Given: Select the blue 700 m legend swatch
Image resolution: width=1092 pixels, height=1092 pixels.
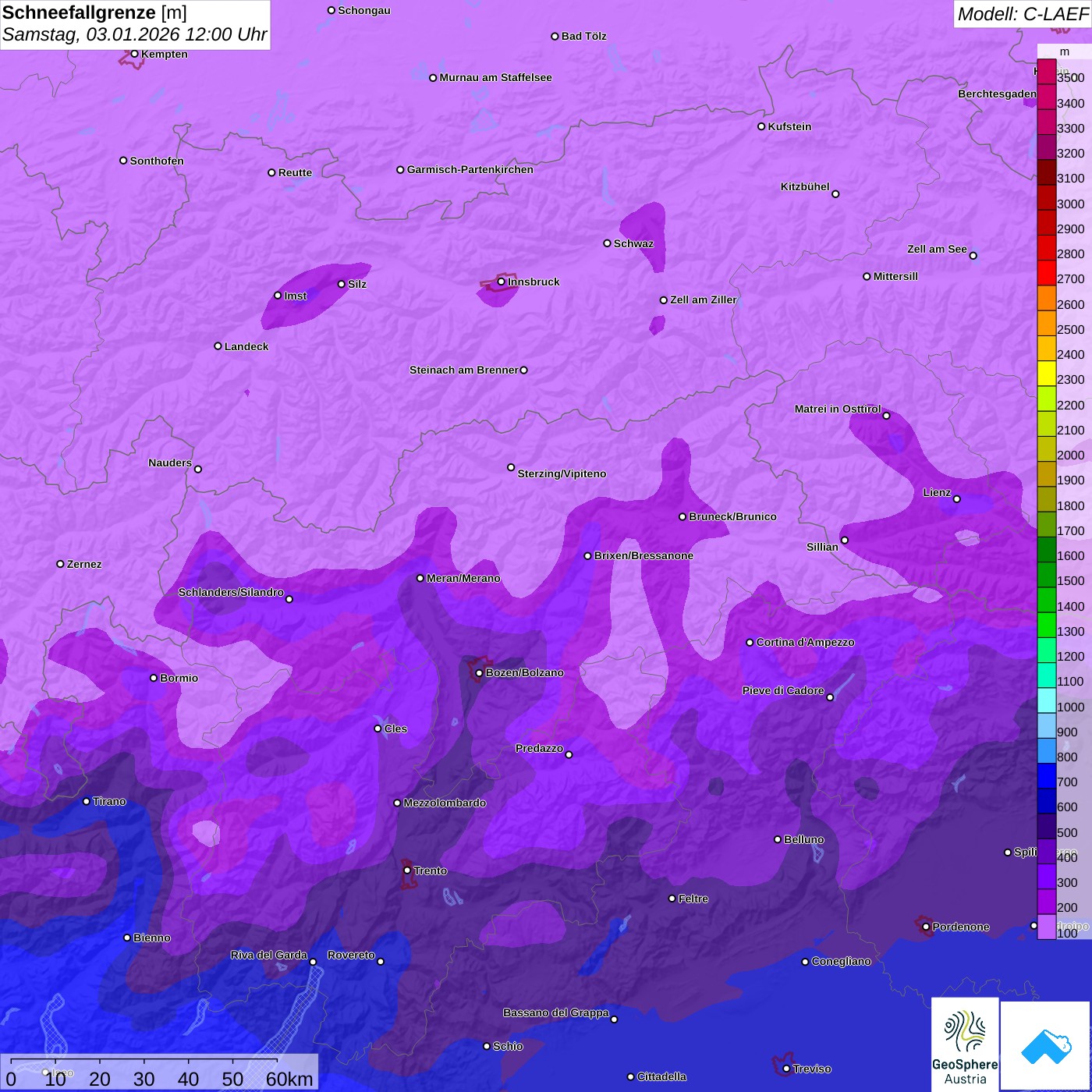Looking at the screenshot, I should tap(1046, 776).
